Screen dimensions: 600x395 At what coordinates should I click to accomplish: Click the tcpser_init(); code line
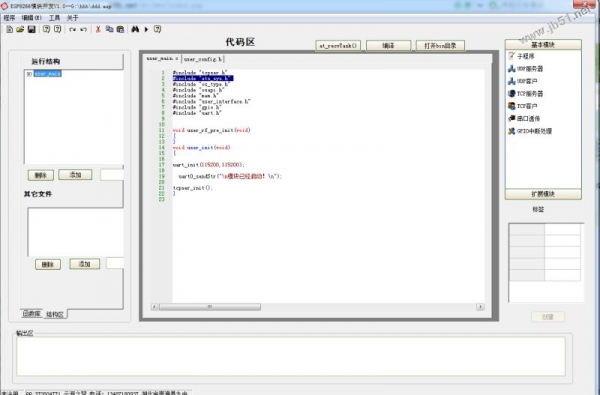coord(192,188)
